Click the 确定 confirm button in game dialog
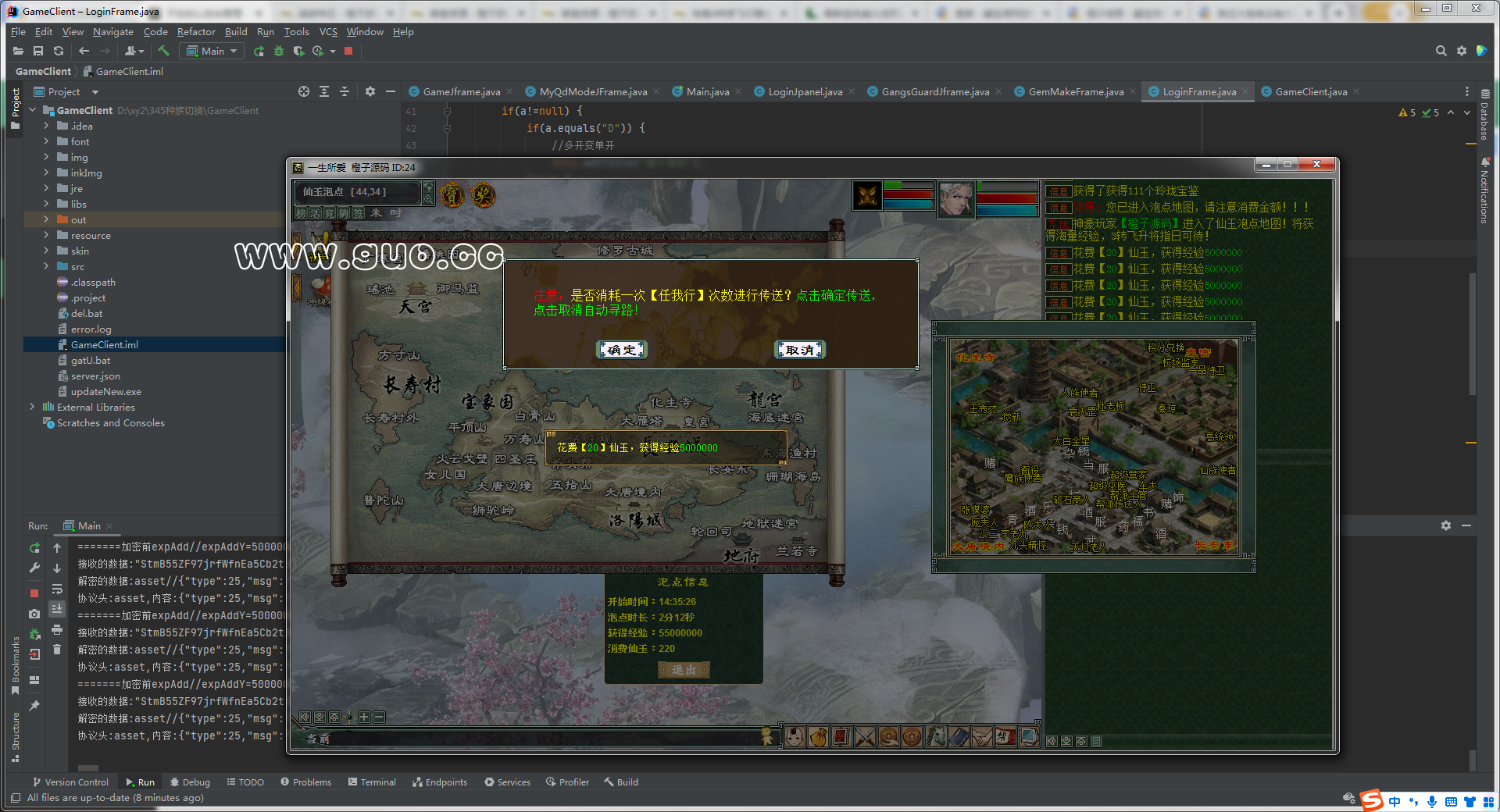This screenshot has height=812, width=1500. click(x=622, y=350)
